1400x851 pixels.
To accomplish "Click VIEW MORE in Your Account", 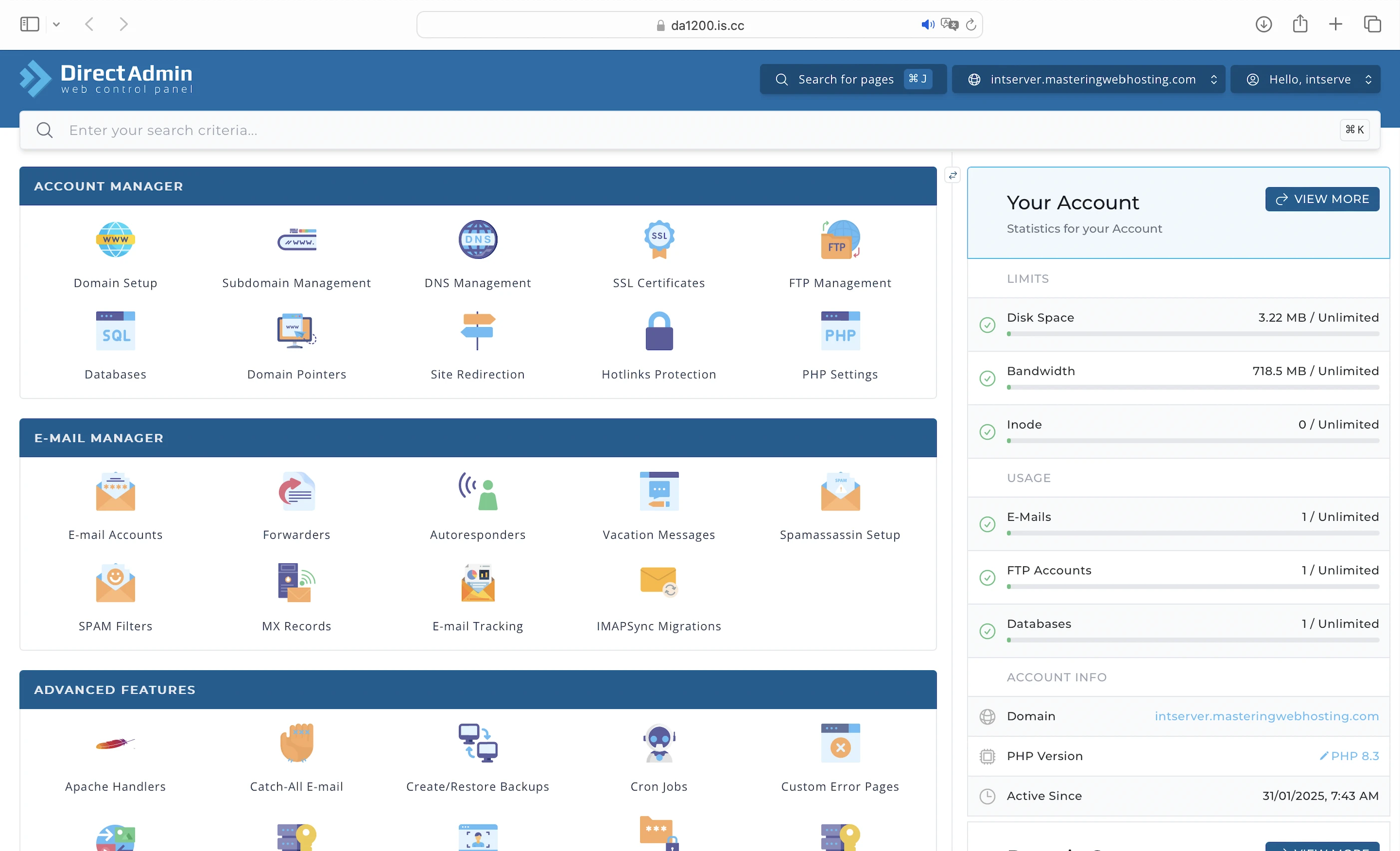I will click(x=1322, y=199).
